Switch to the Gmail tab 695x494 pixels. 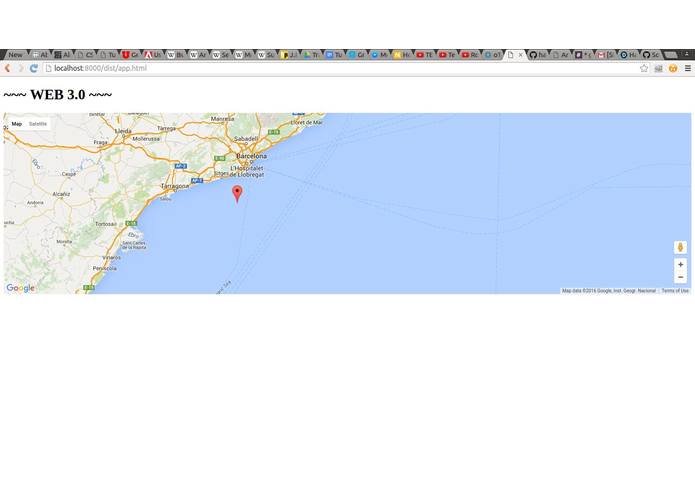(x=605, y=55)
